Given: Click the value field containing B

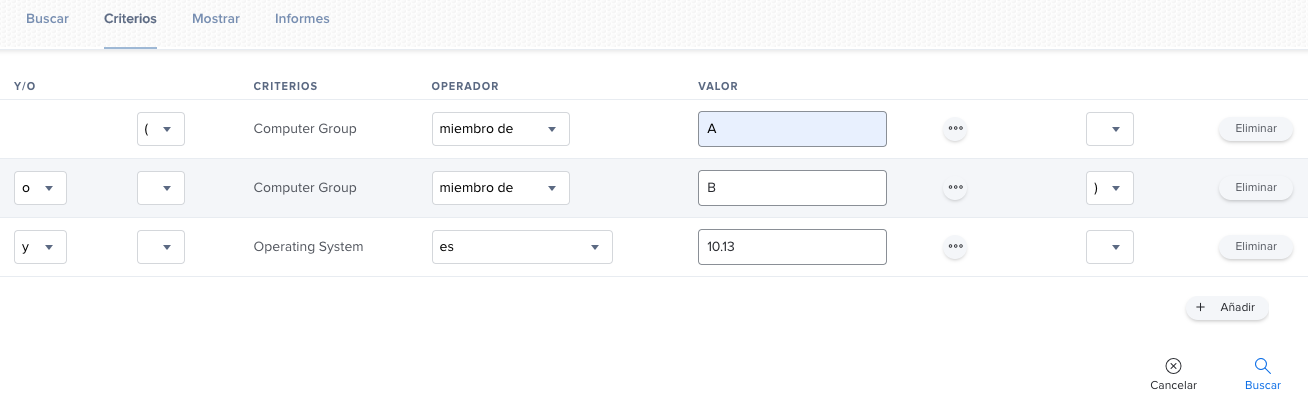Looking at the screenshot, I should coord(792,188).
